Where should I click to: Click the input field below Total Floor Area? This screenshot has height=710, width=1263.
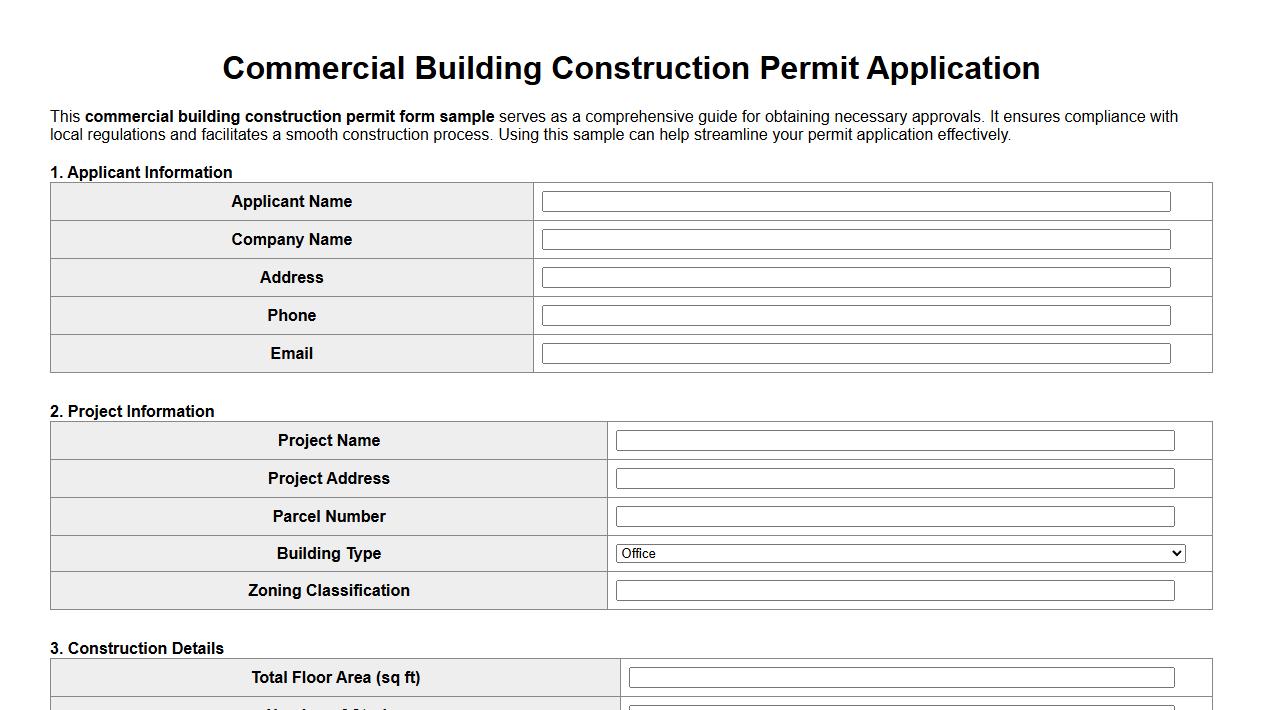tap(901, 707)
